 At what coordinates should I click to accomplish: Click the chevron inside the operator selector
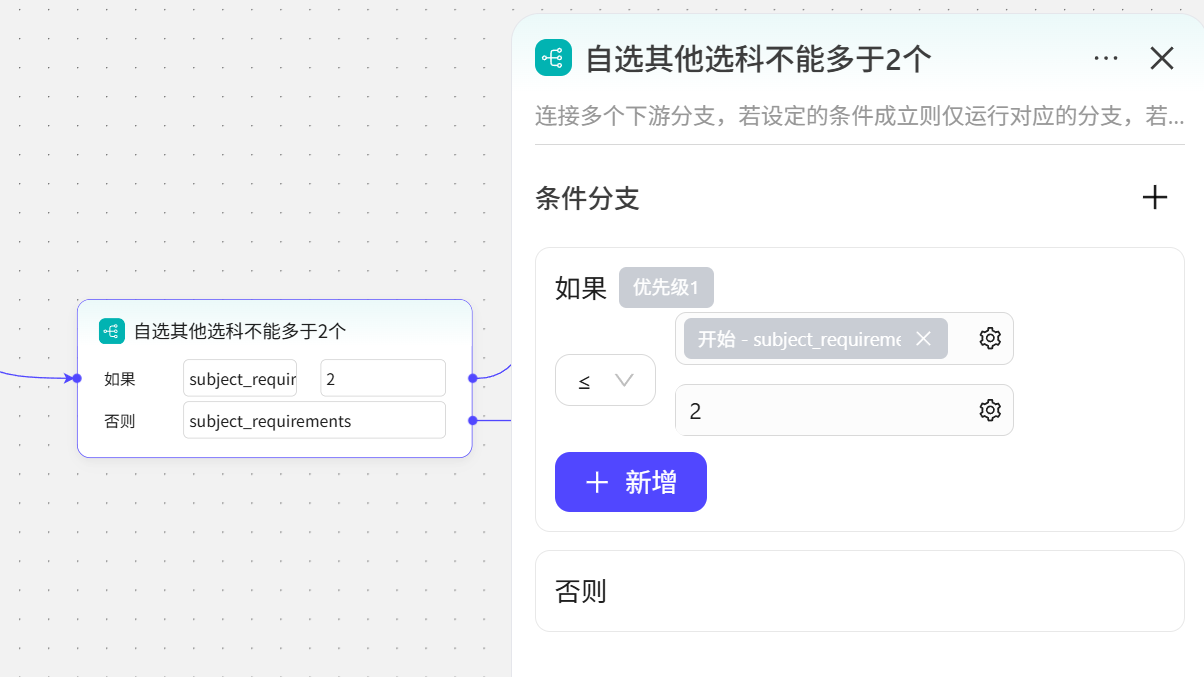(624, 380)
